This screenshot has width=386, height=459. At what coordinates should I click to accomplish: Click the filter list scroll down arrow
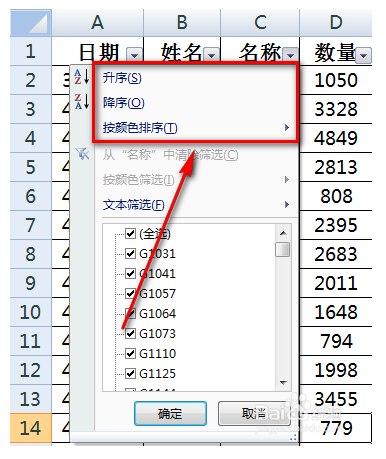pyautogui.click(x=283, y=383)
